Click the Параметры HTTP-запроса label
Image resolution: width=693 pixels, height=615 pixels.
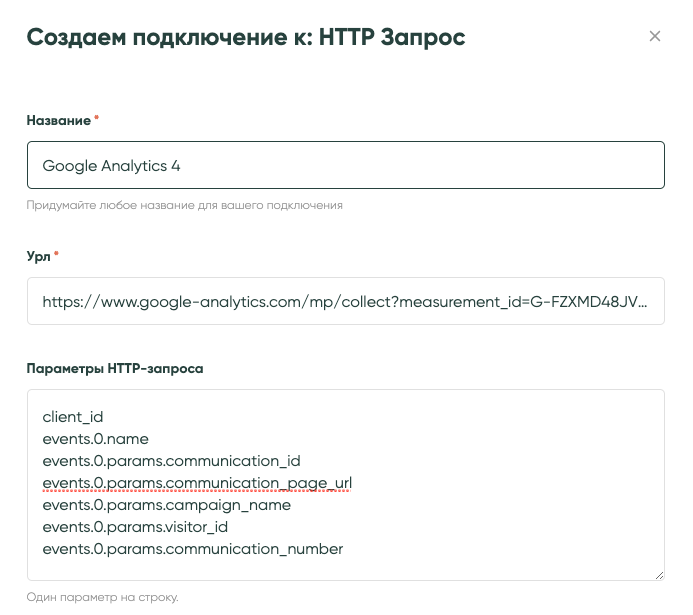tap(114, 368)
